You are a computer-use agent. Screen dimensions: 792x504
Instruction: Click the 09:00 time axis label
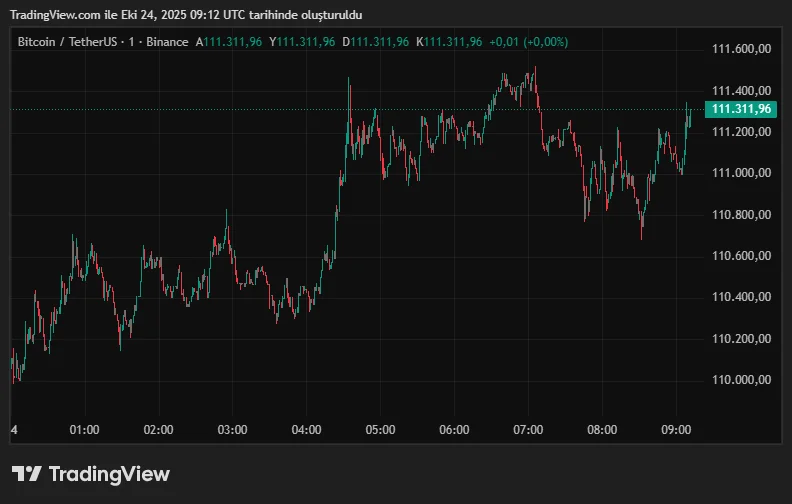[x=676, y=430]
